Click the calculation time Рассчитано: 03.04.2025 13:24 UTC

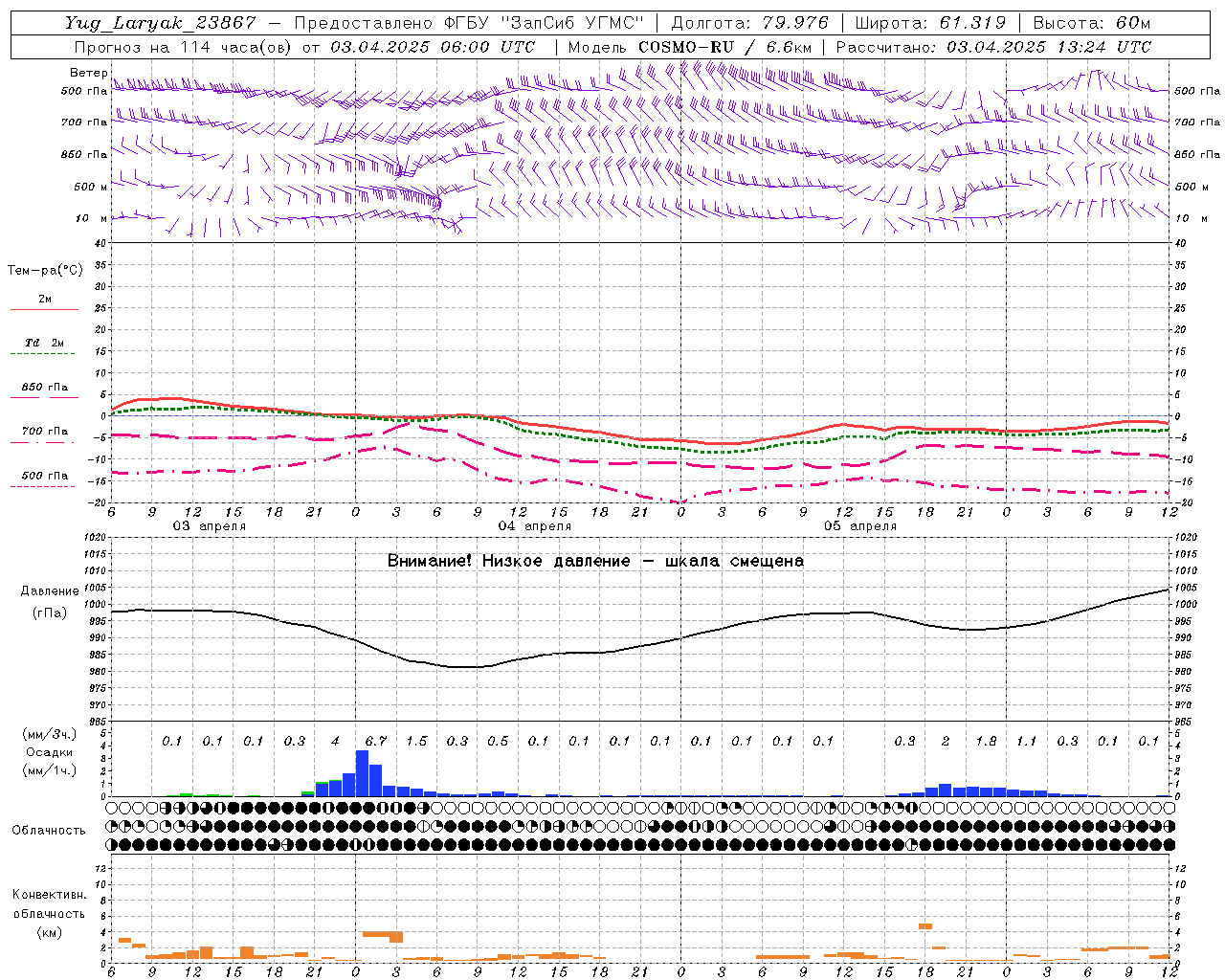pyautogui.click(x=994, y=47)
